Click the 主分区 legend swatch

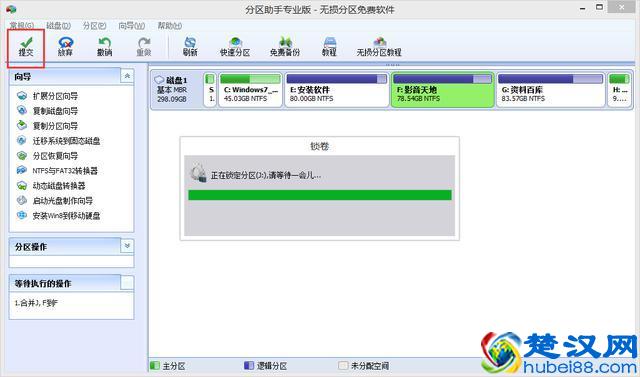pos(155,365)
